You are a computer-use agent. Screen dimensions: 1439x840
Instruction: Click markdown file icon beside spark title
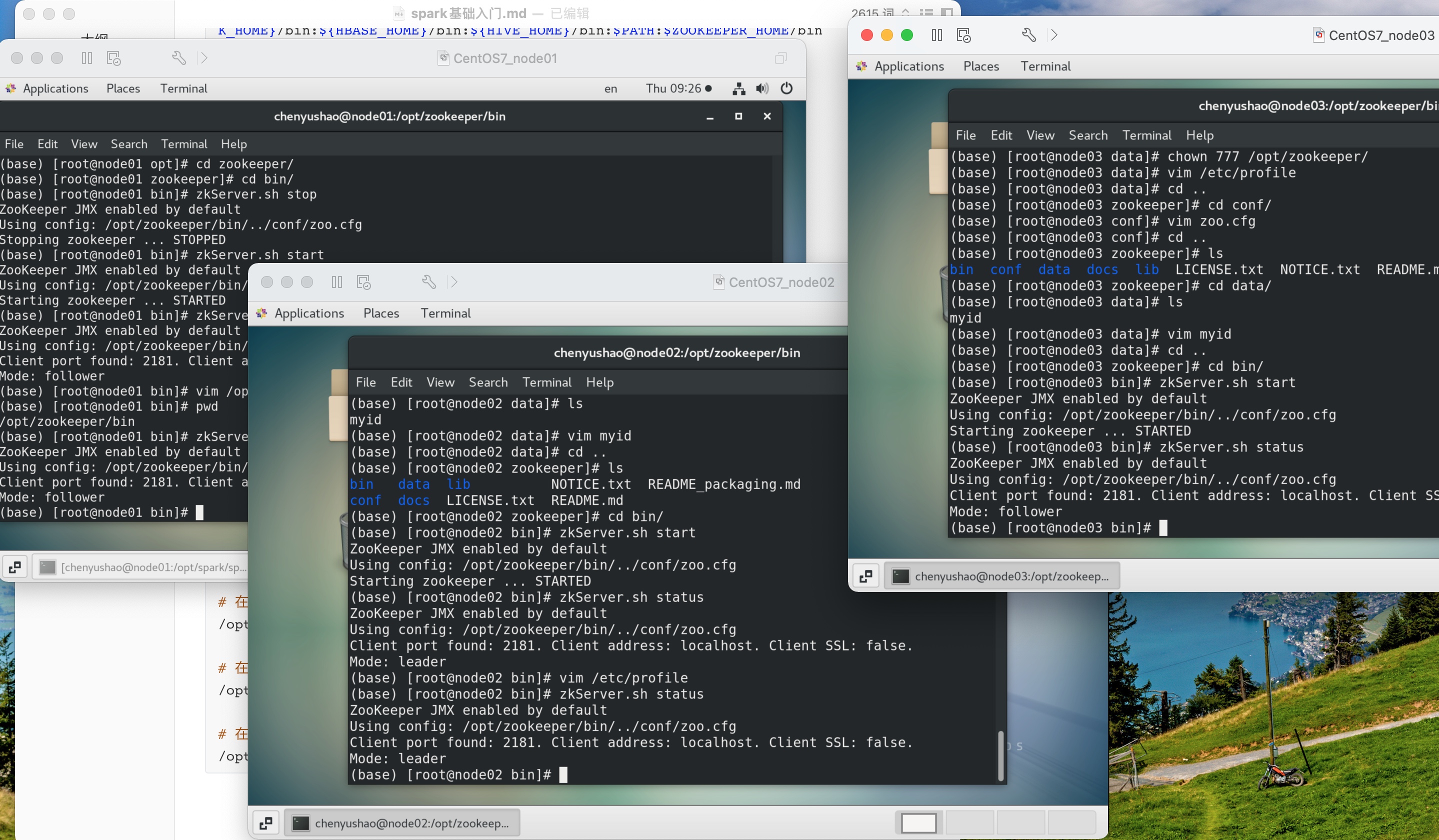(x=399, y=13)
